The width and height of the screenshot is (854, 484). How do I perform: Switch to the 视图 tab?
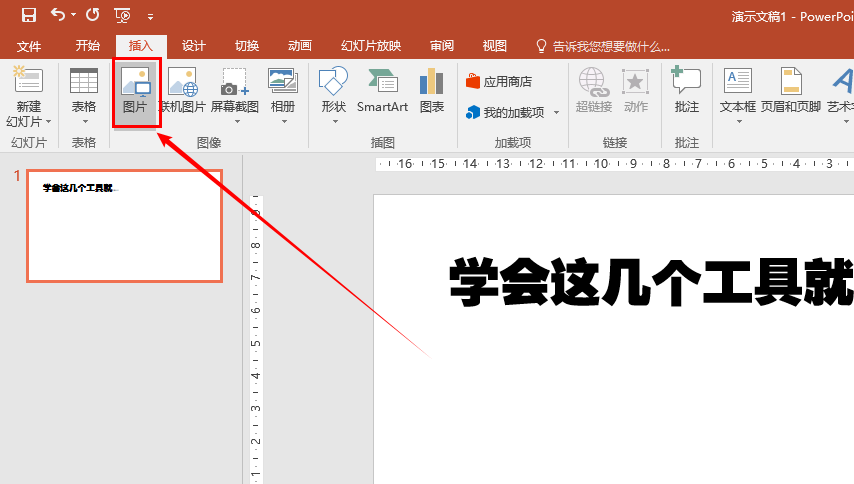click(x=495, y=46)
